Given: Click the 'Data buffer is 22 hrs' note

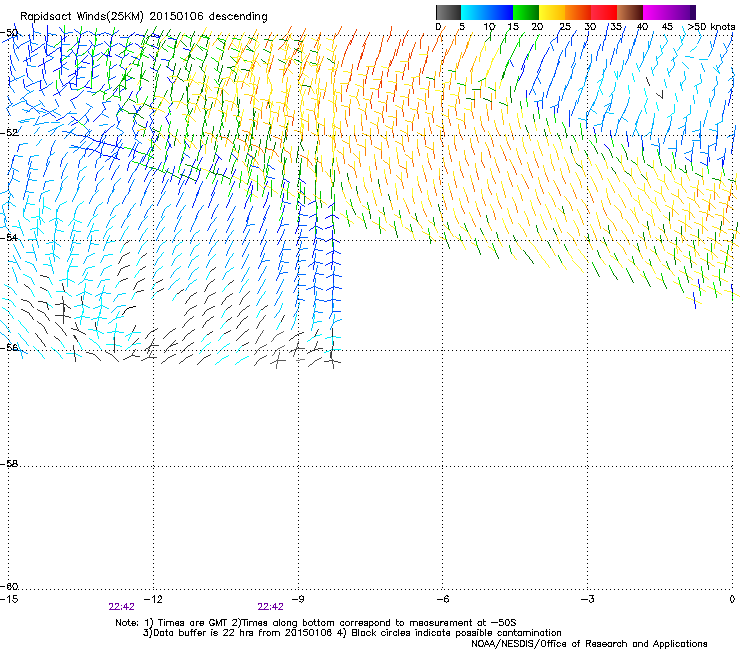Looking at the screenshot, I should coord(352,633).
